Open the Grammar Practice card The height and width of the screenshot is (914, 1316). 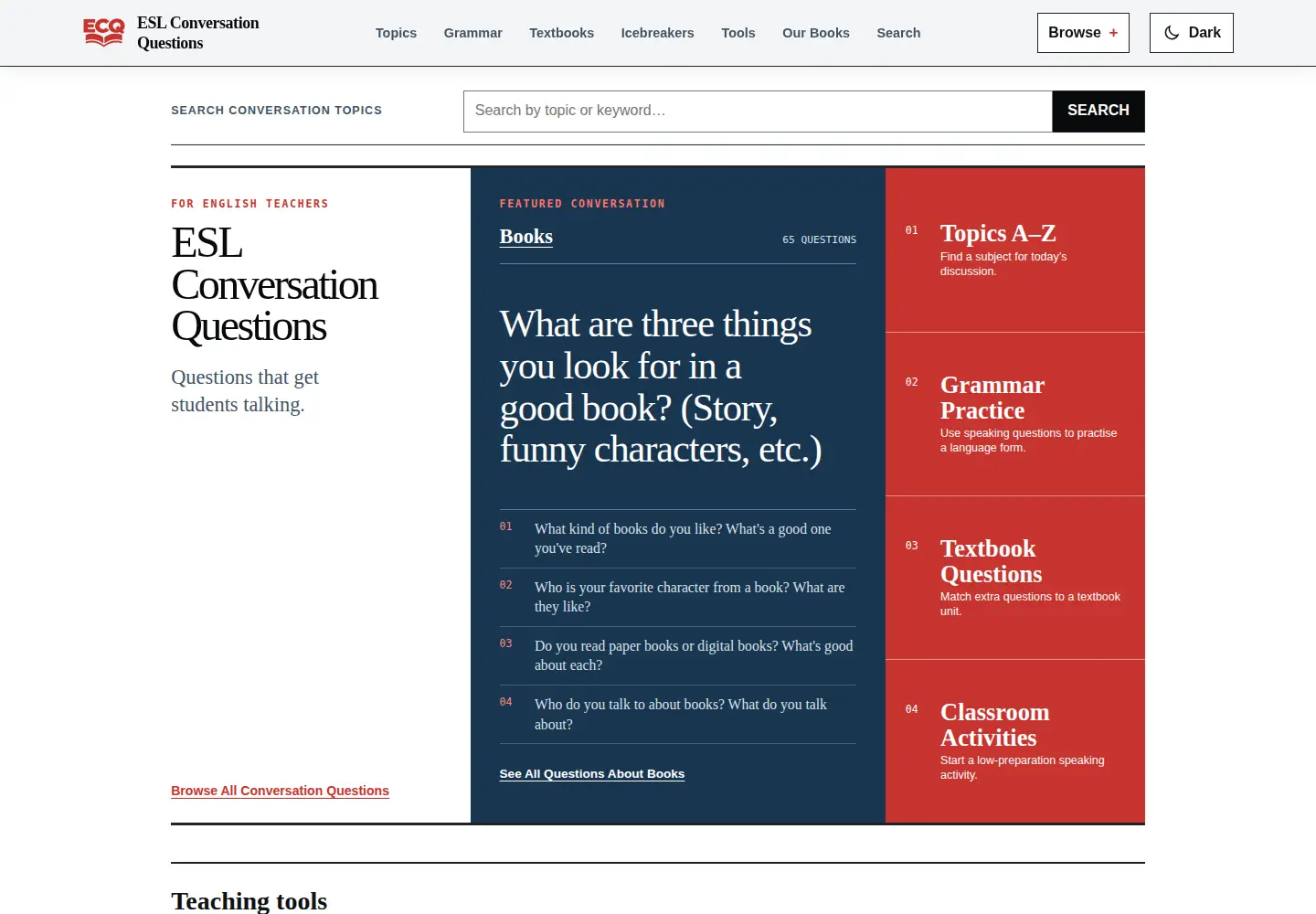click(1015, 414)
